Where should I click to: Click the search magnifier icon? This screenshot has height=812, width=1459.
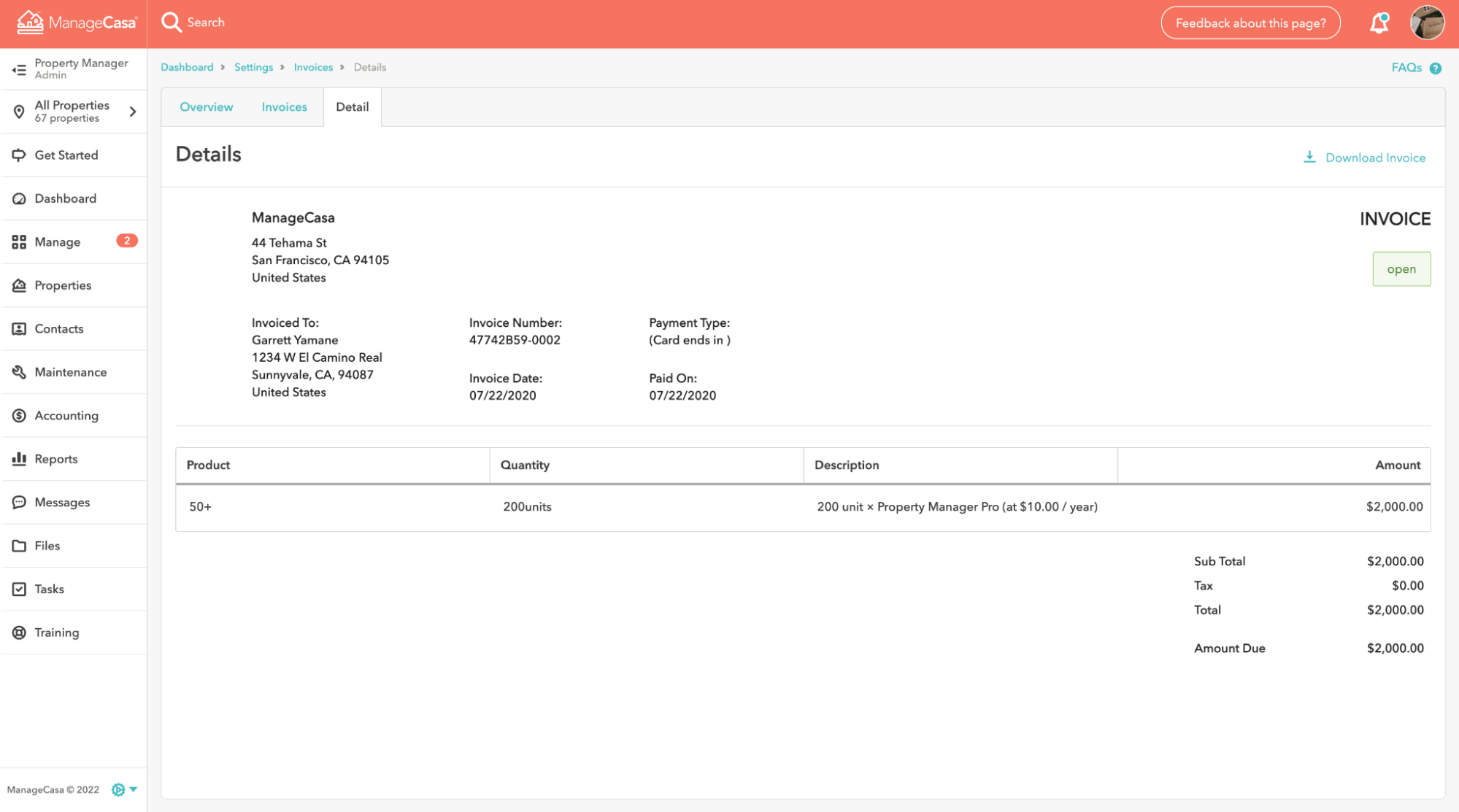(172, 23)
